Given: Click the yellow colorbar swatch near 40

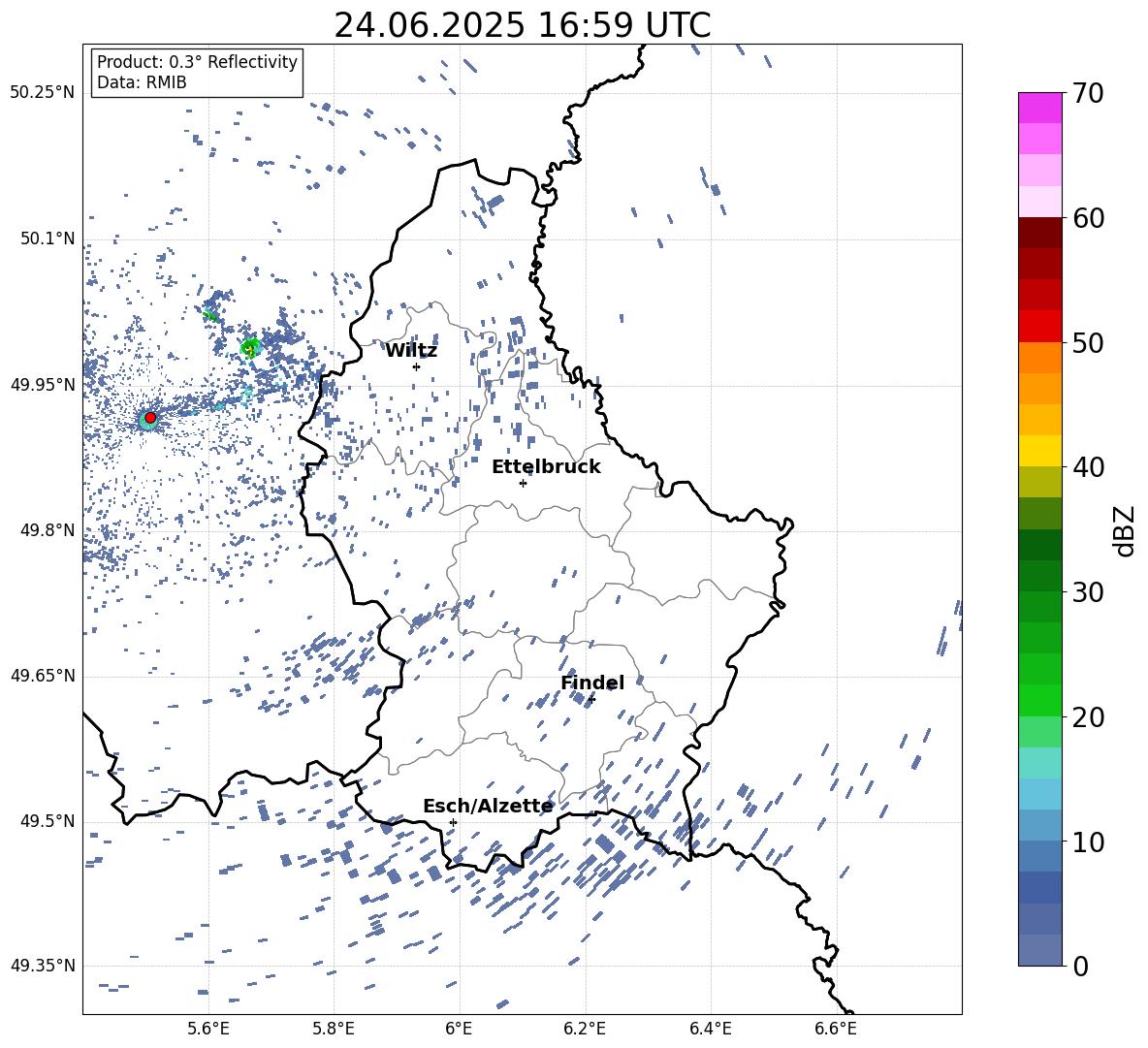Looking at the screenshot, I should tap(1039, 451).
